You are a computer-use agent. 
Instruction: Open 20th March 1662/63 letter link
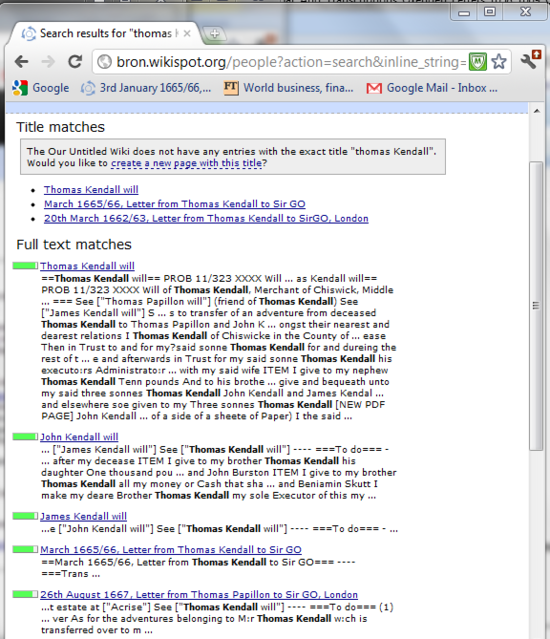[206, 218]
